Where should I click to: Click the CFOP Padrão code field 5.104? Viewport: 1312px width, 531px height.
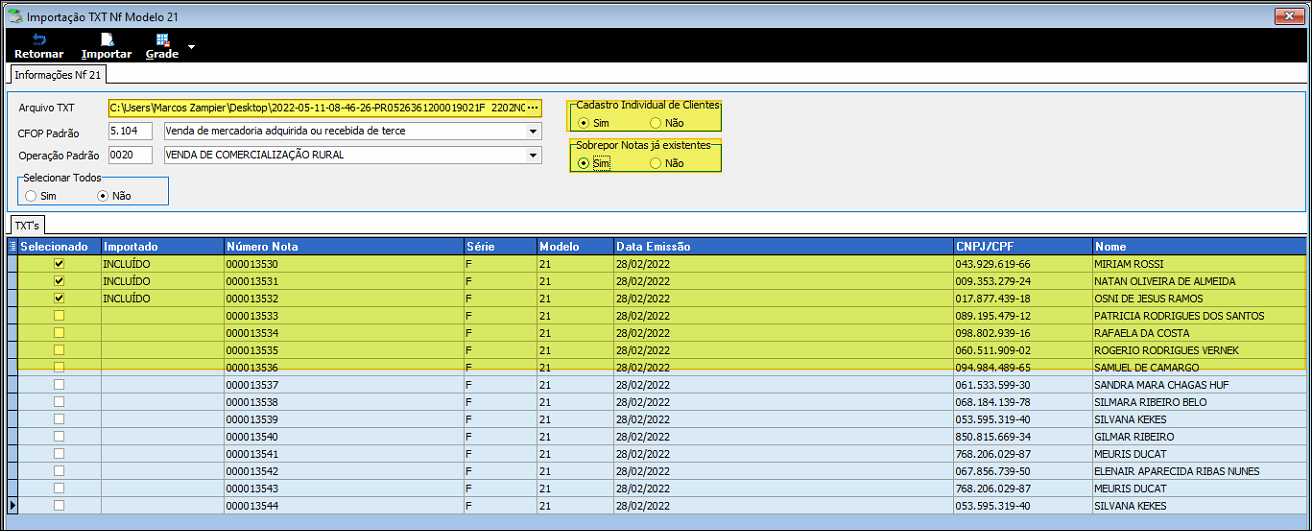pyautogui.click(x=130, y=131)
